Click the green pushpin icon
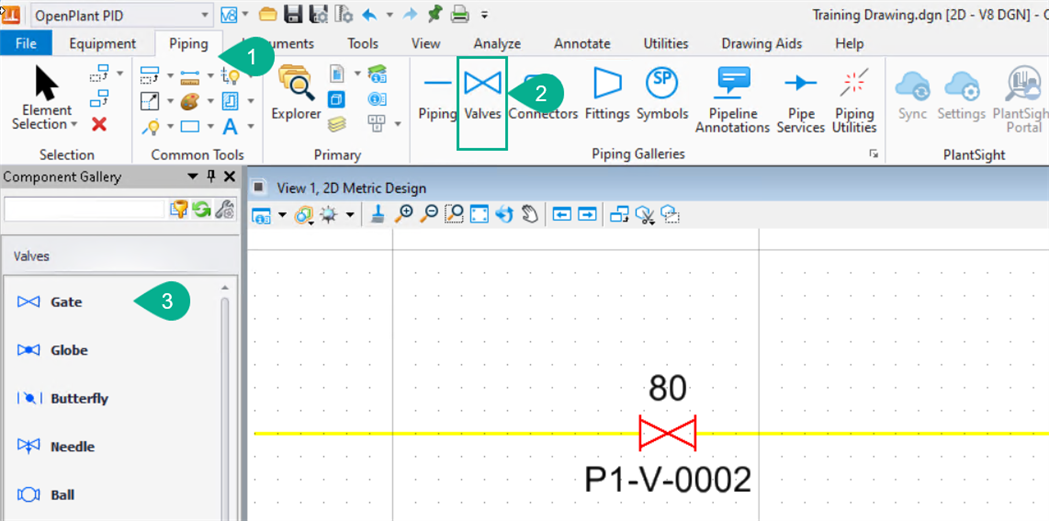This screenshot has height=521, width=1049. [436, 13]
